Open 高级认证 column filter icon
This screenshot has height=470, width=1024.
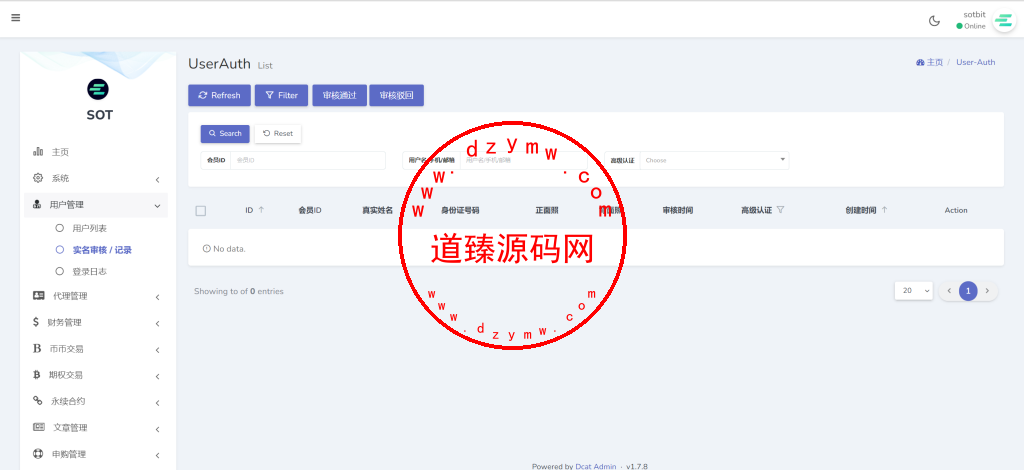coord(780,210)
